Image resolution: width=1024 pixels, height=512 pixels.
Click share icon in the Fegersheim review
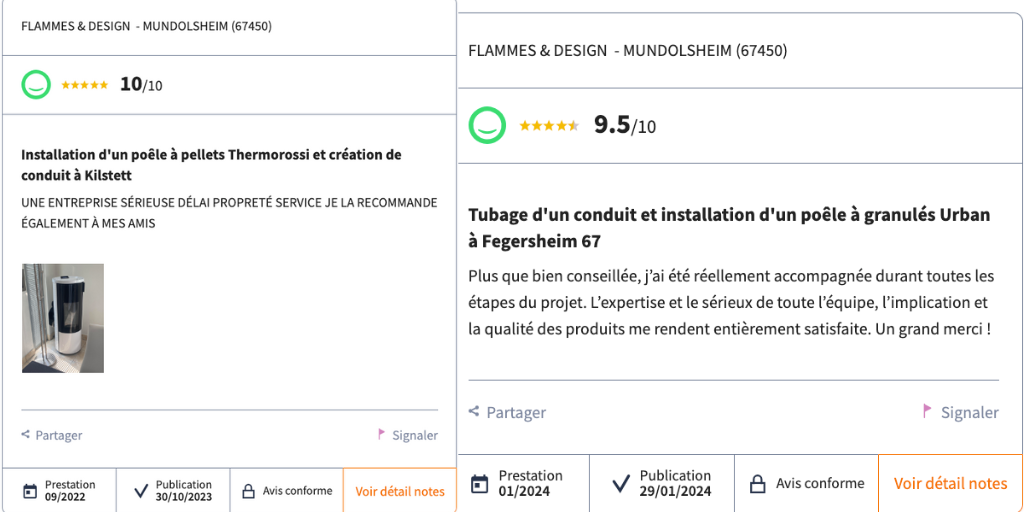click(x=474, y=411)
